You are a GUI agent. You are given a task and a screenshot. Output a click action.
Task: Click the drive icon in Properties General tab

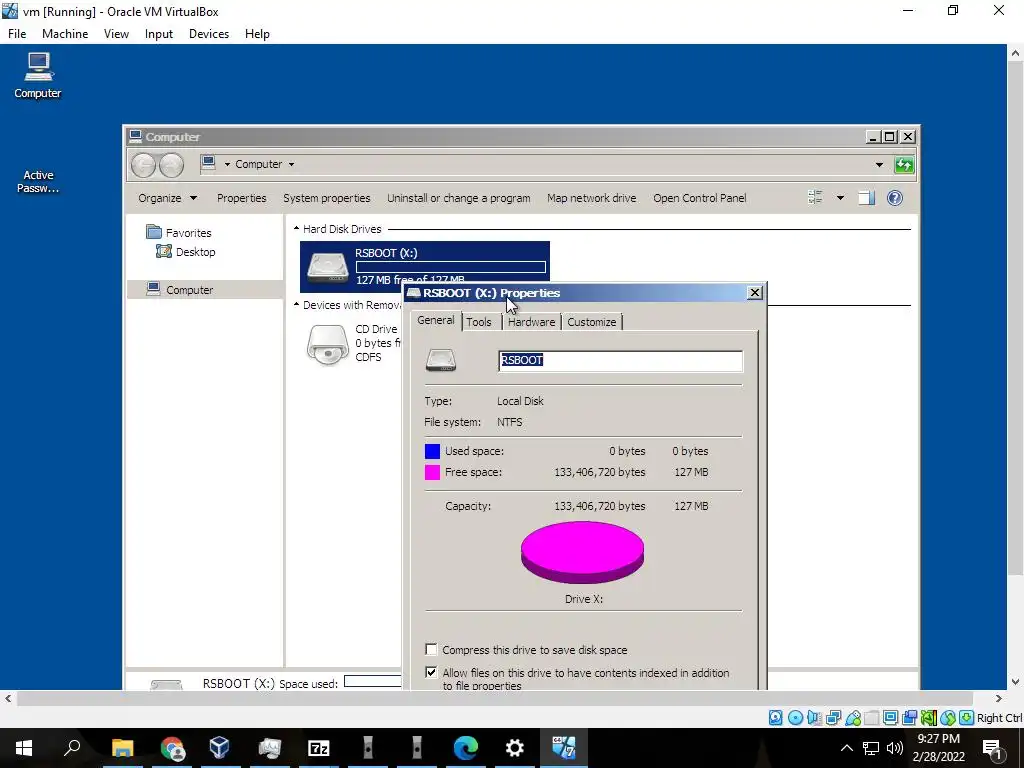point(441,360)
